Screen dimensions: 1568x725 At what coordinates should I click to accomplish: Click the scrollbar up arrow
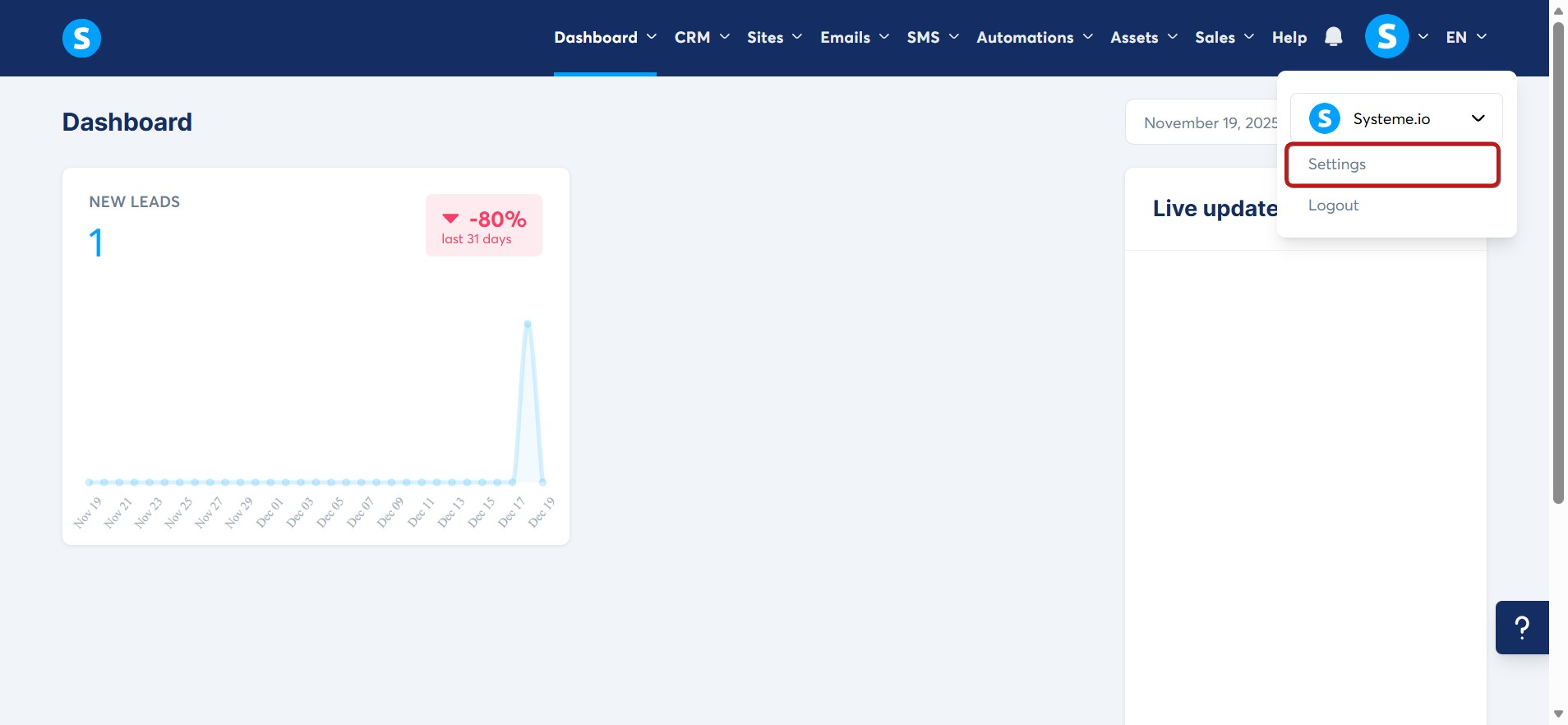[1558, 11]
